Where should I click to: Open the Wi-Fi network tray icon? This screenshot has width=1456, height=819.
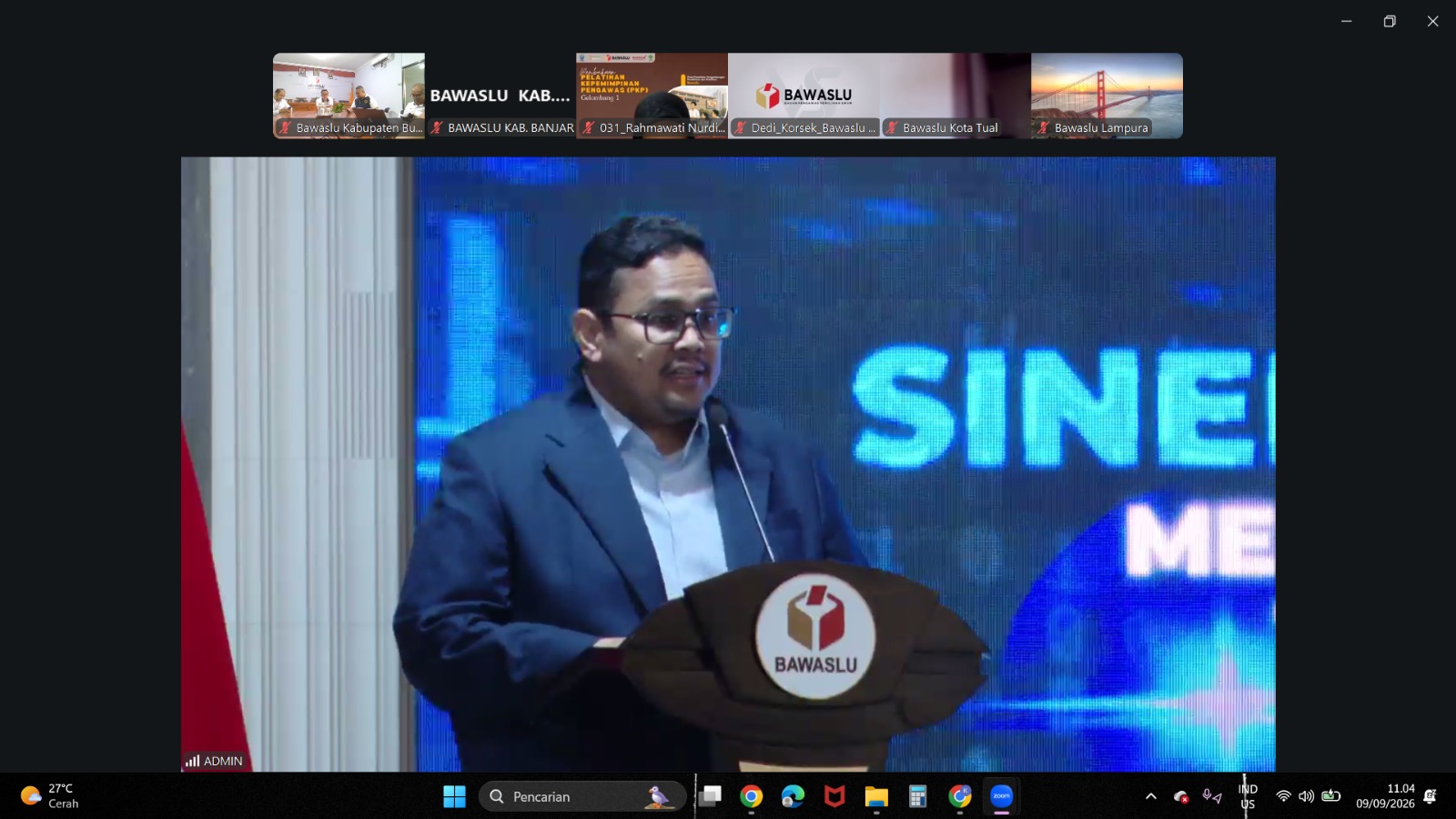[x=1283, y=796]
